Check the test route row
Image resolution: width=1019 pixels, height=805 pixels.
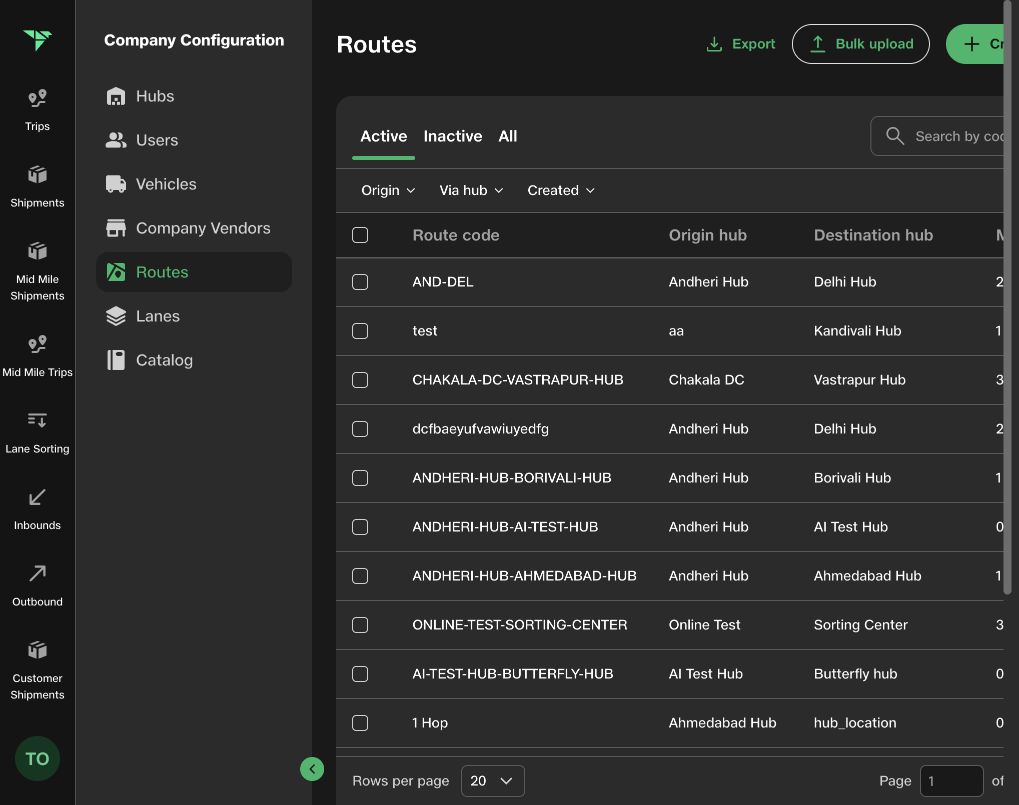pyautogui.click(x=360, y=331)
